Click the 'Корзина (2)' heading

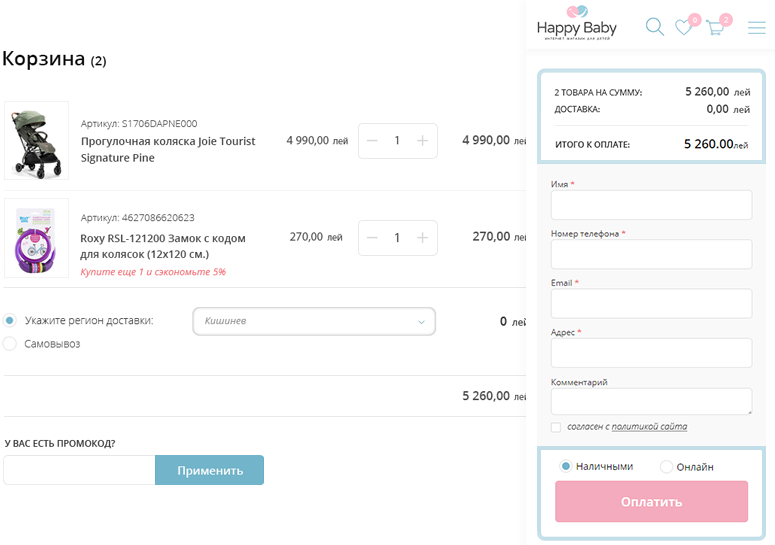tap(54, 59)
